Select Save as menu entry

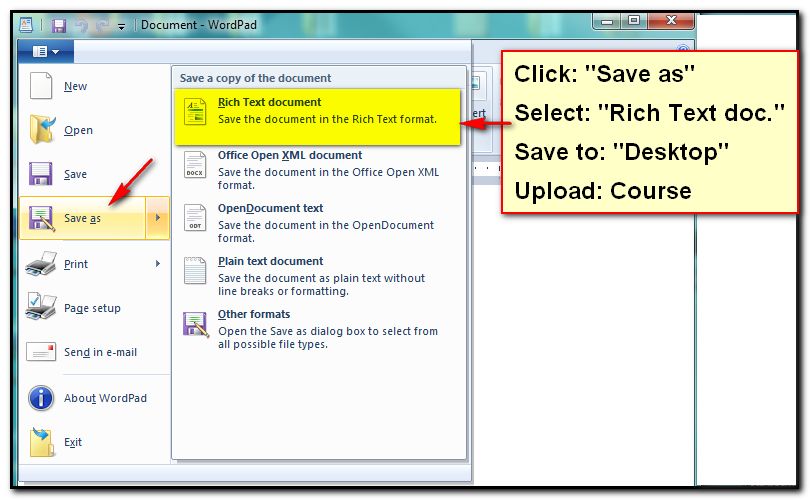(83, 218)
